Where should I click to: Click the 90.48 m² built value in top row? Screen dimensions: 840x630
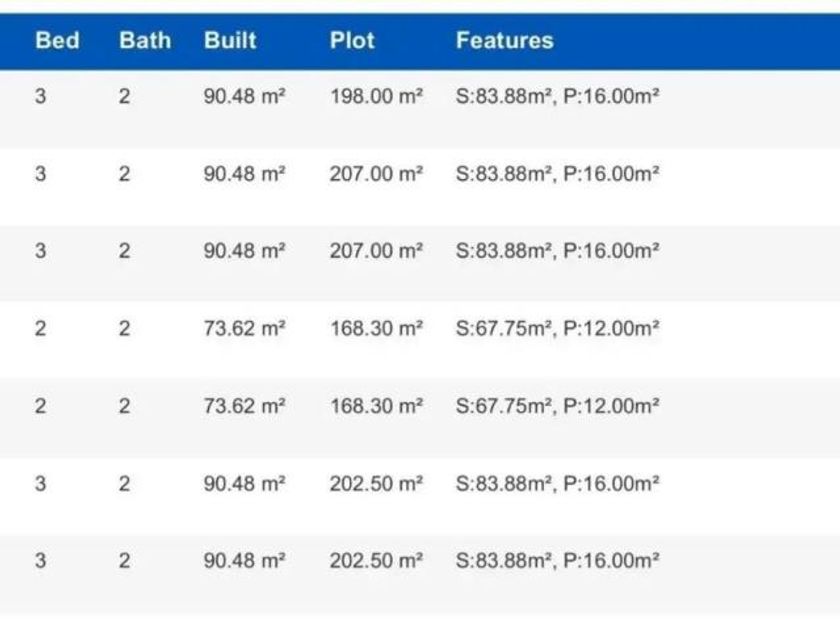pos(244,96)
